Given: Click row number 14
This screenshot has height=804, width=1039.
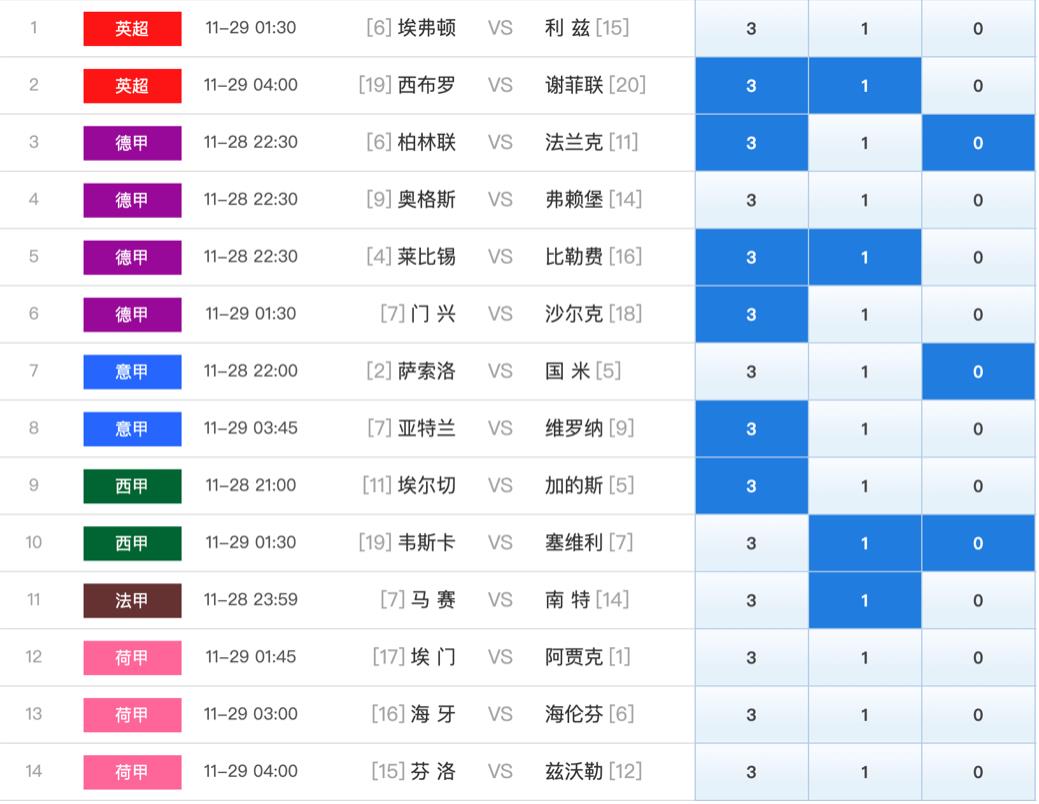Looking at the screenshot, I should (34, 771).
